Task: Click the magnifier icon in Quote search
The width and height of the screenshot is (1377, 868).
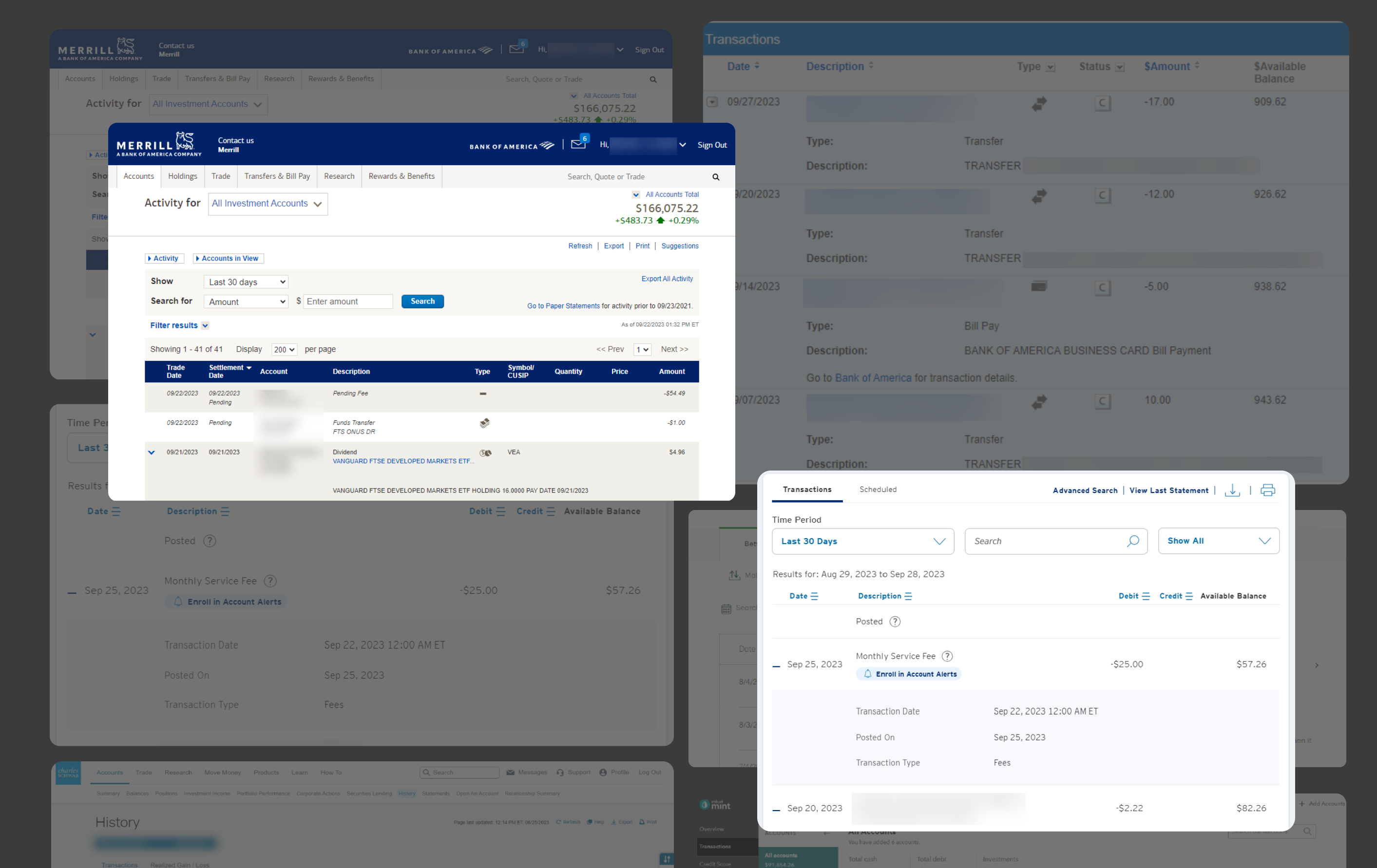Action: 715,177
